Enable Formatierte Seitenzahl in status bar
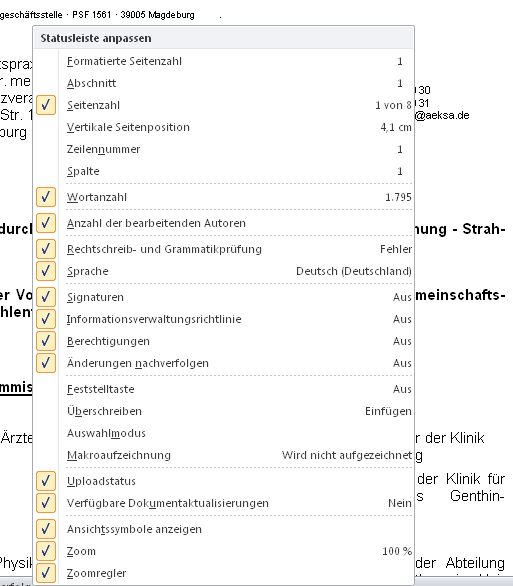This screenshot has height=586, width=513. (x=223, y=61)
